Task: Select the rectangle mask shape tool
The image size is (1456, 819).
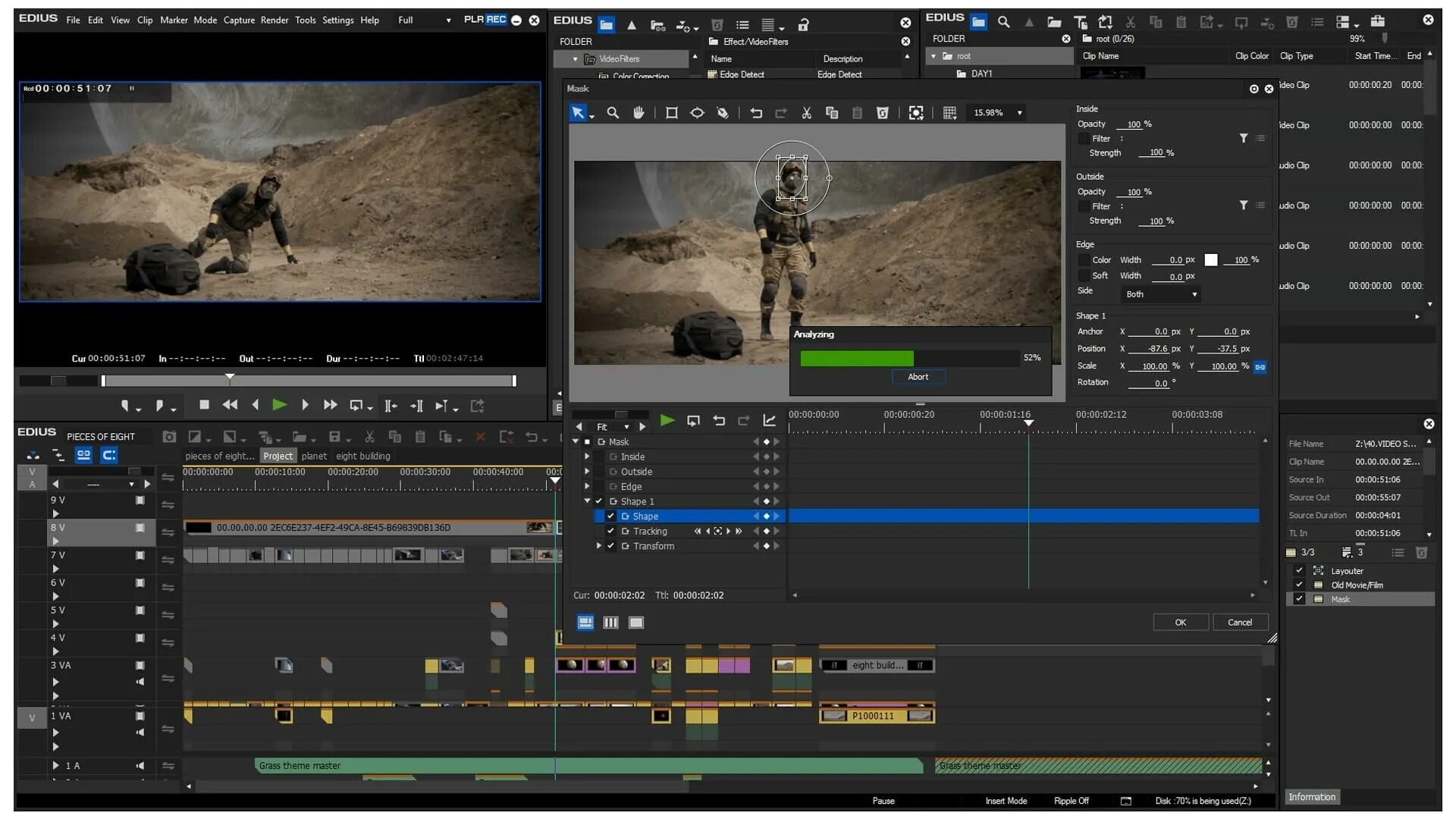Action: point(671,113)
